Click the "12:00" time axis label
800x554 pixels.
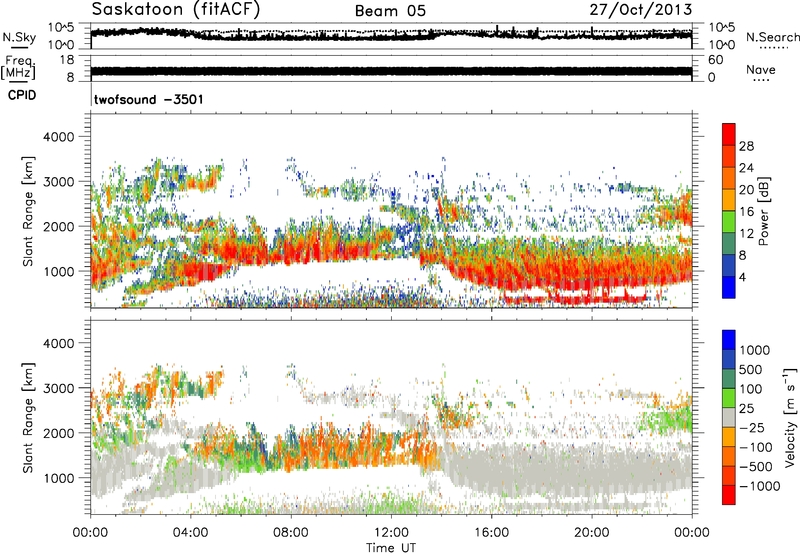click(391, 533)
